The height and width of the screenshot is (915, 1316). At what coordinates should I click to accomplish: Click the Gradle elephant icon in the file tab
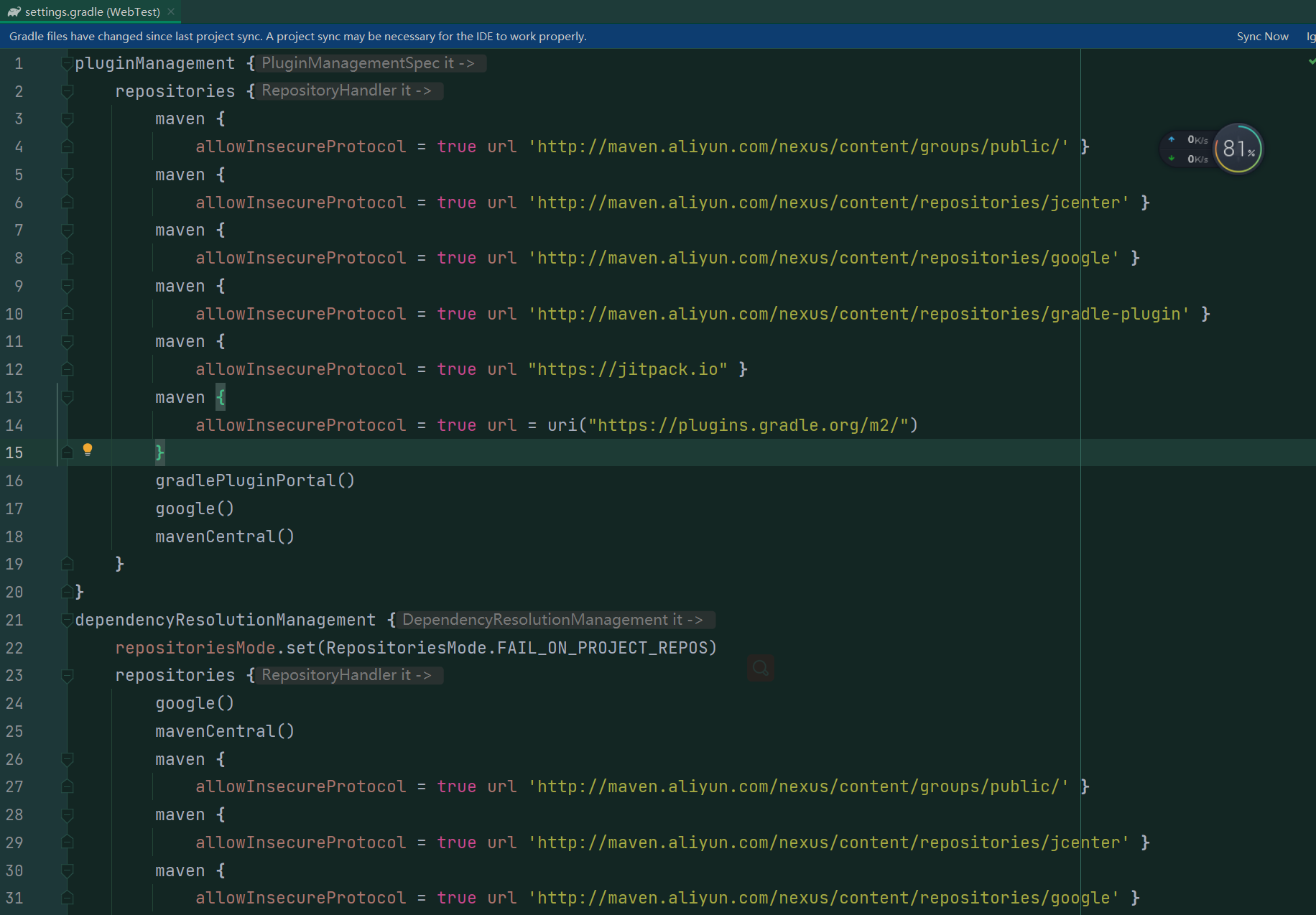(14, 11)
